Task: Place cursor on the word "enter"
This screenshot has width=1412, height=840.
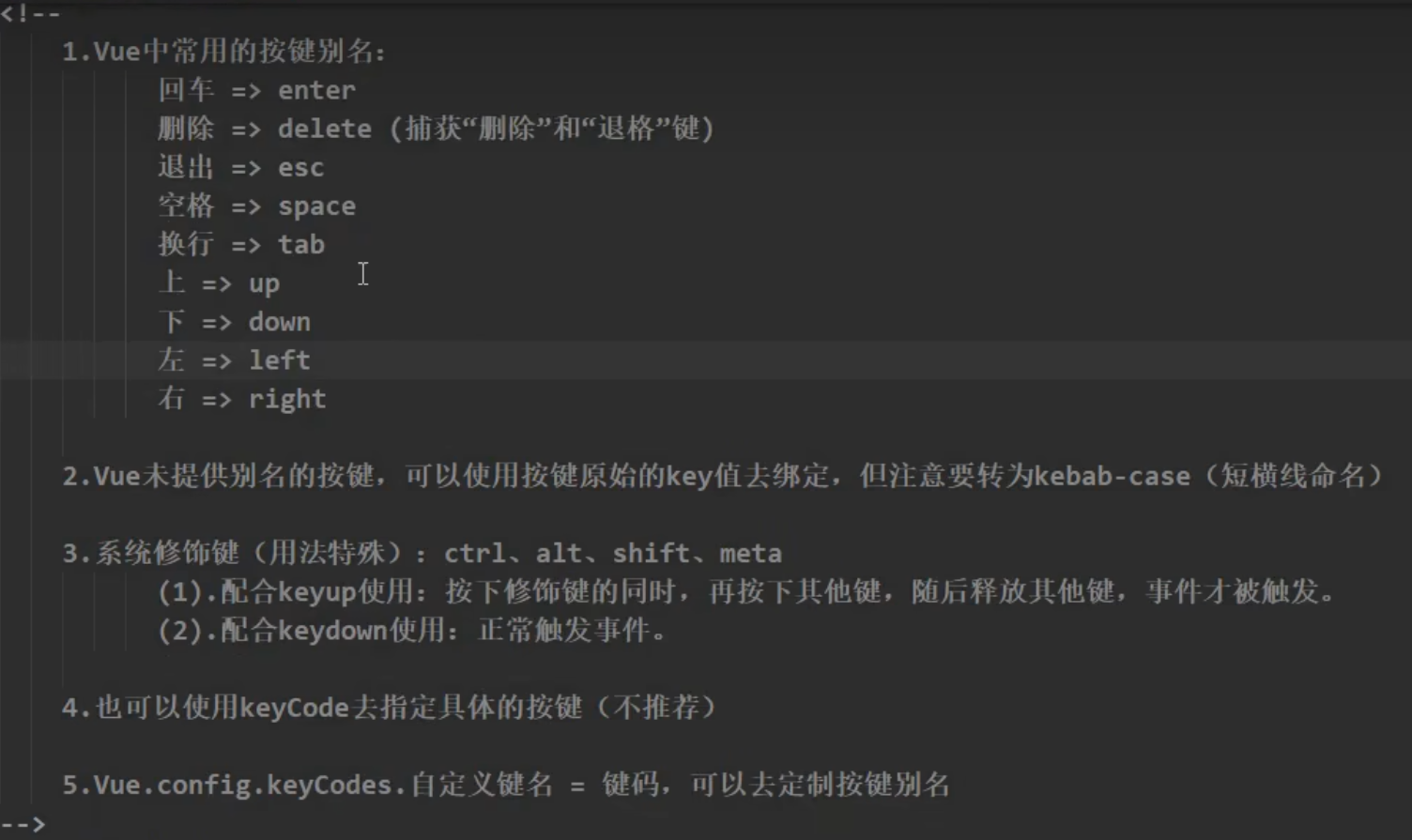Action: [316, 90]
